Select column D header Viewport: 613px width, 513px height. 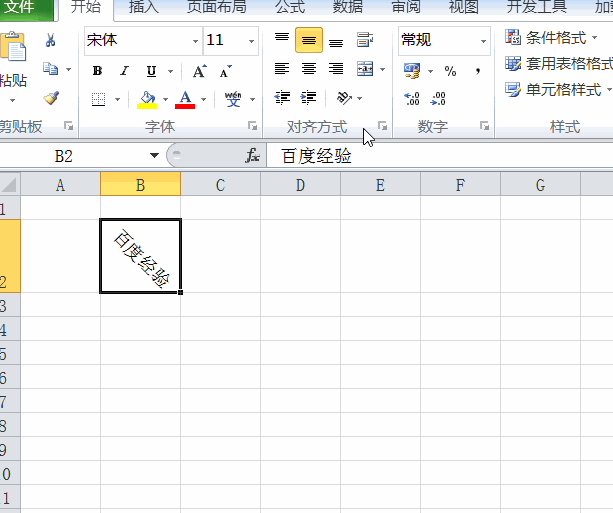[x=300, y=185]
